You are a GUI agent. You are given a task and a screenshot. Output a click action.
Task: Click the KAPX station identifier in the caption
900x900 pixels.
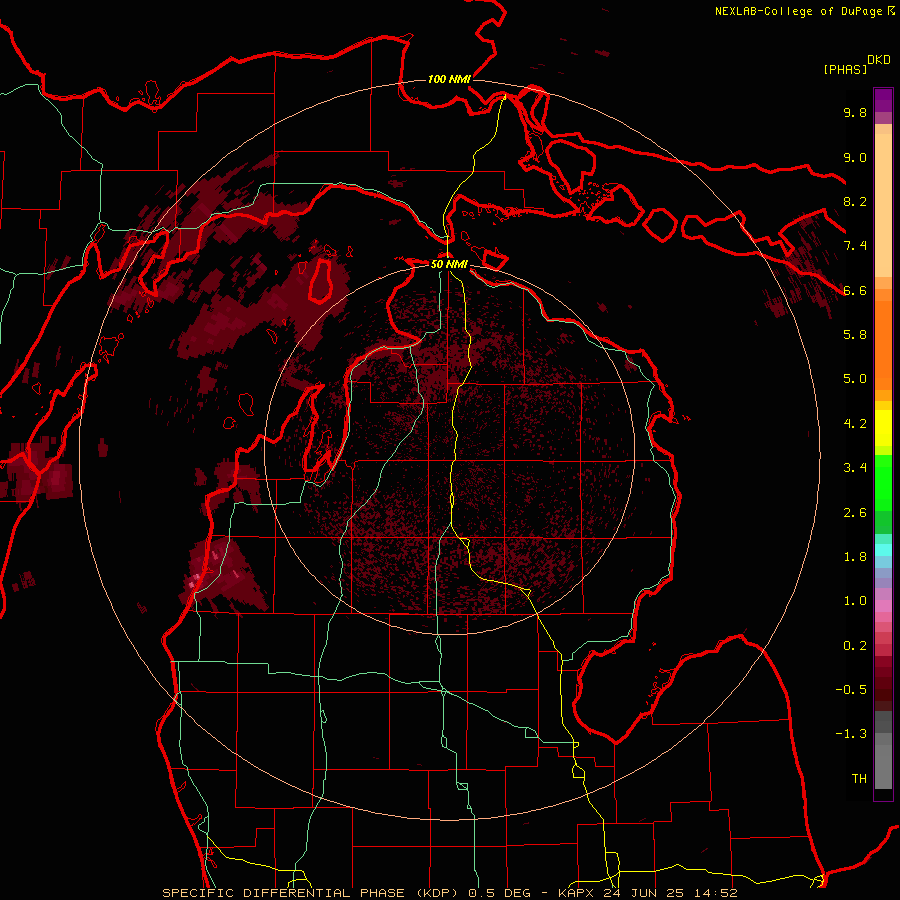pyautogui.click(x=577, y=893)
